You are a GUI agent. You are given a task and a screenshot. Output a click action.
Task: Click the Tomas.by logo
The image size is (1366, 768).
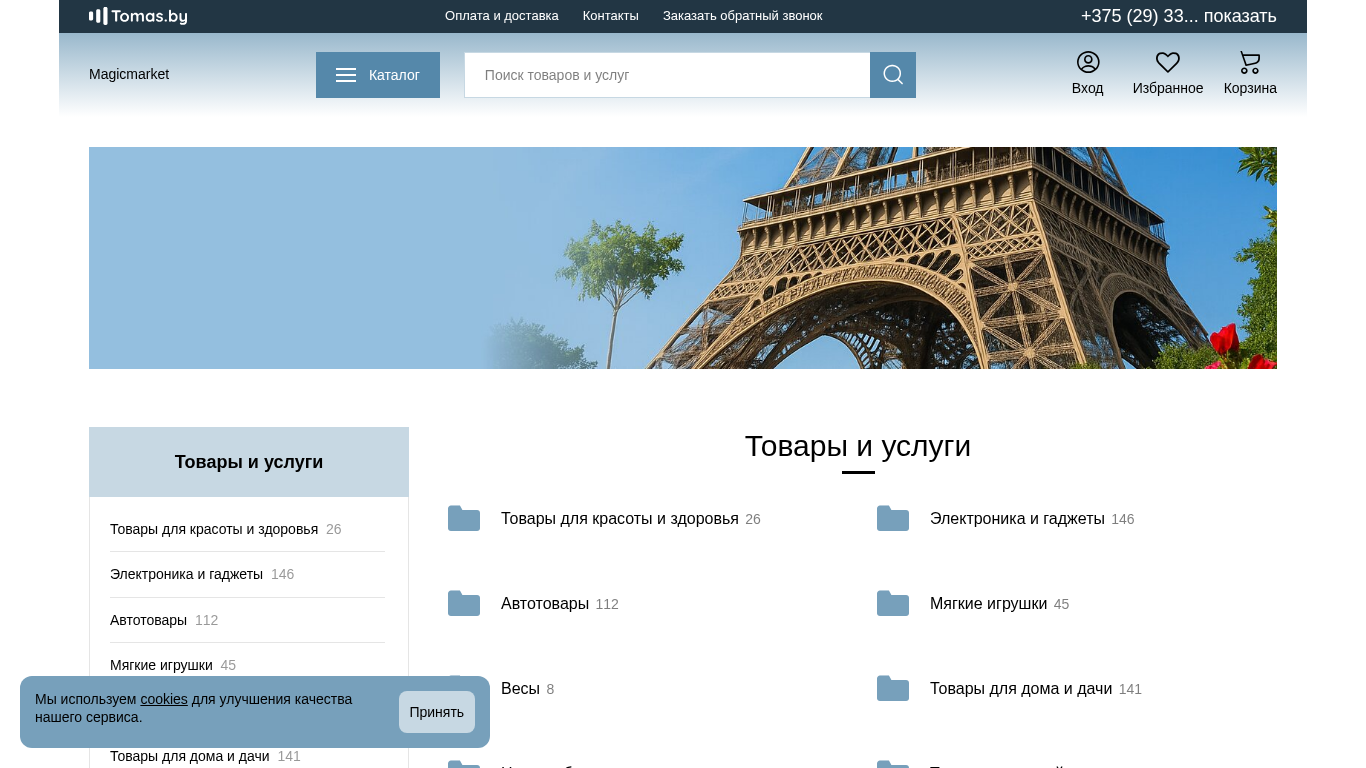pyautogui.click(x=138, y=16)
